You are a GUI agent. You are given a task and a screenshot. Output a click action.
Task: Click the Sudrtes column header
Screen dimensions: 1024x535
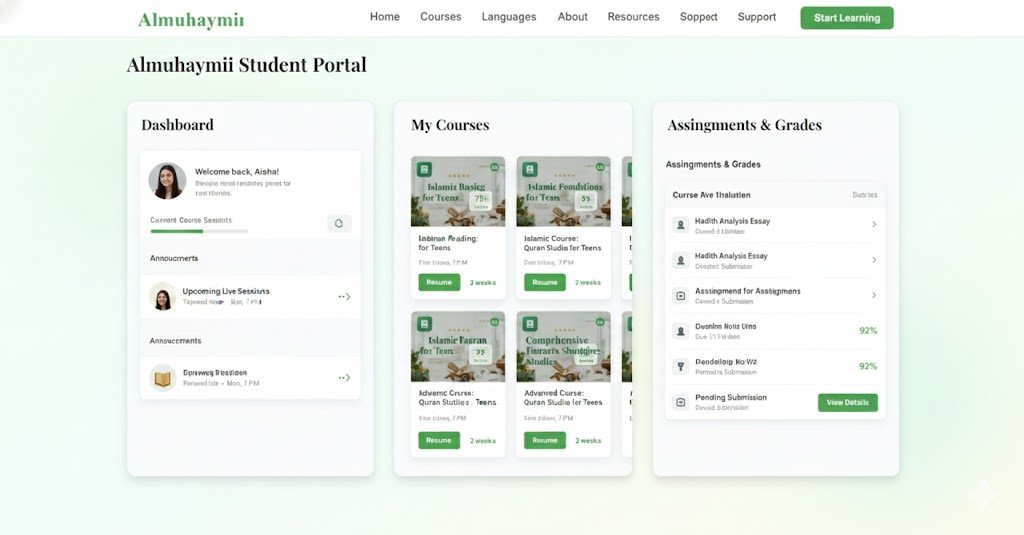pos(865,195)
